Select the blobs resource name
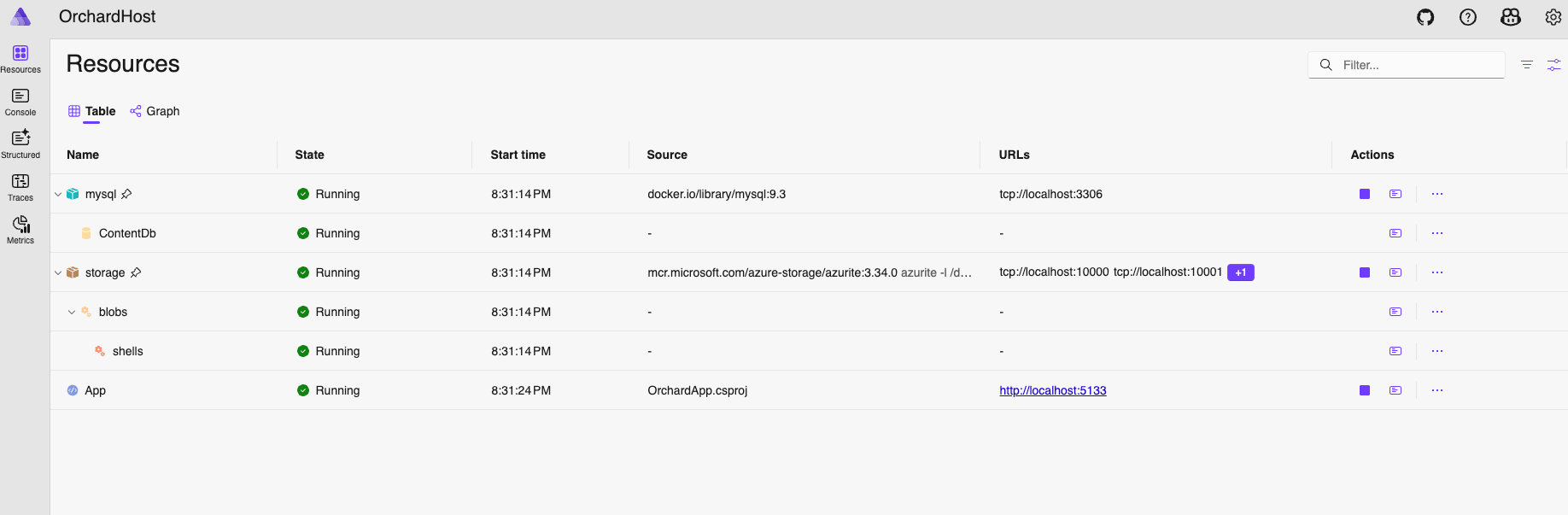This screenshot has height=515, width=1568. (x=113, y=312)
